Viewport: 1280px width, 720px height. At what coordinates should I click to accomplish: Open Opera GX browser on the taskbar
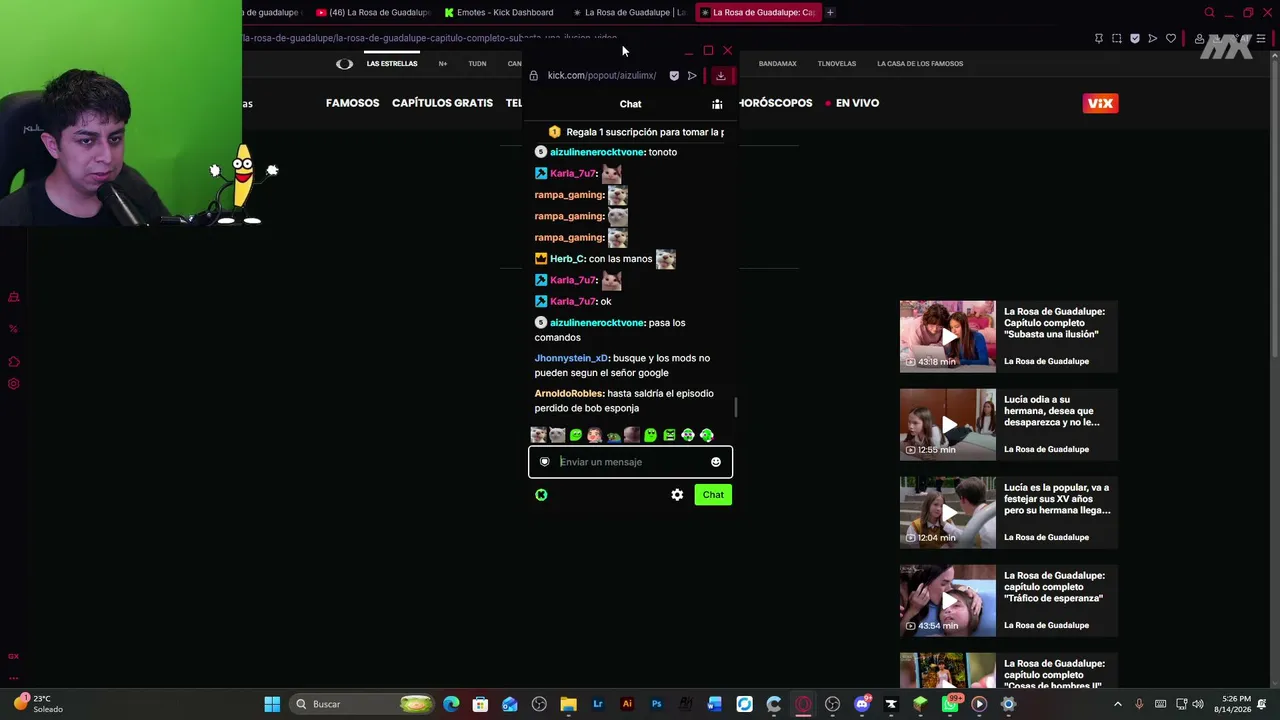(803, 704)
